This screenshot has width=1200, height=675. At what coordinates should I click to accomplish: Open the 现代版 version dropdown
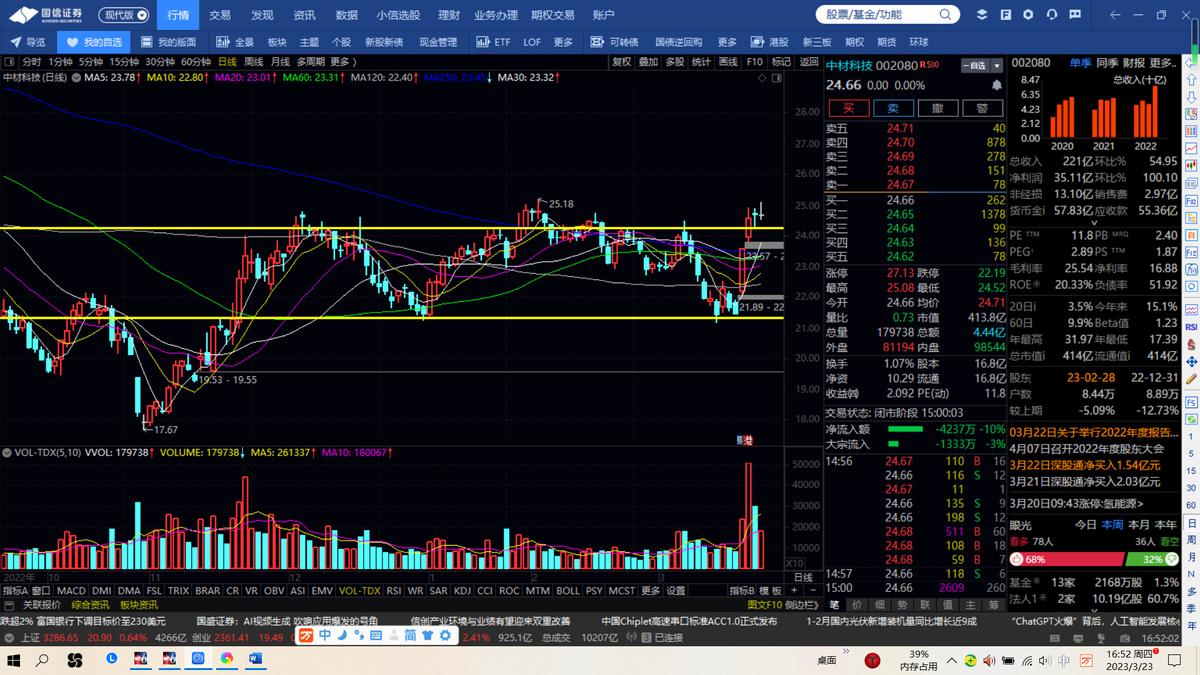126,15
